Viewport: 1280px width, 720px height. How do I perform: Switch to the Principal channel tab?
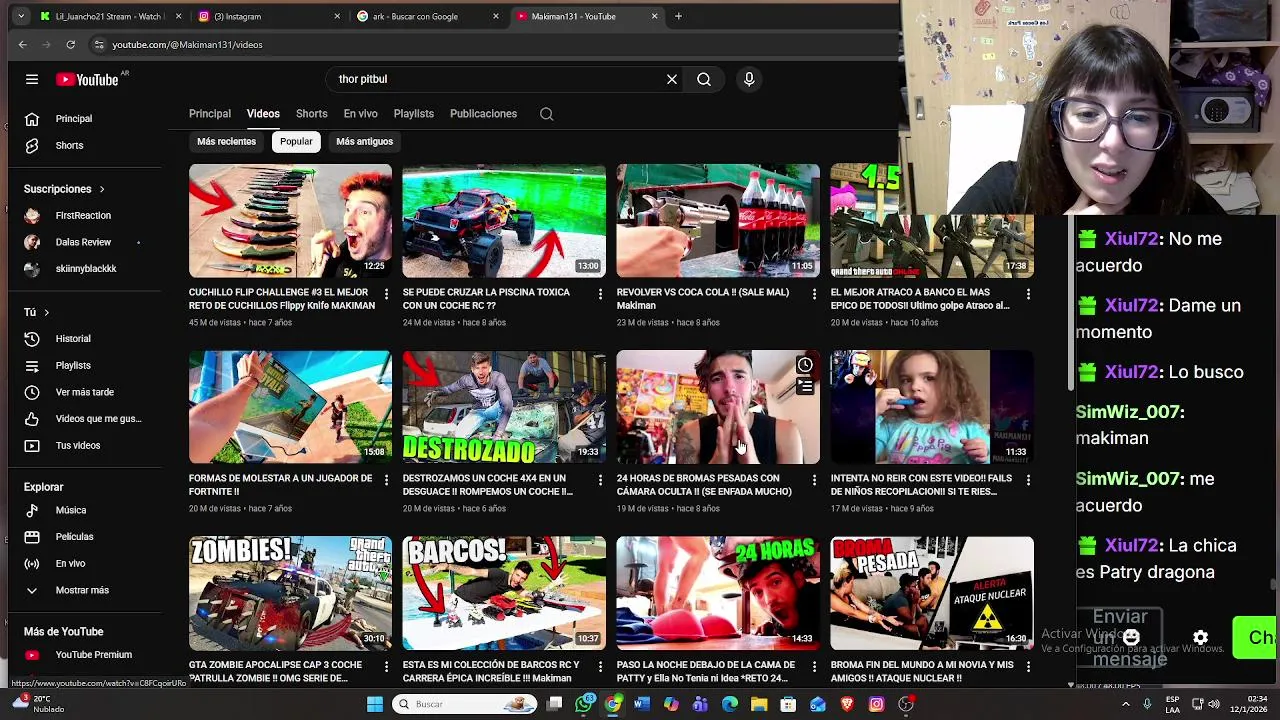tap(210, 114)
